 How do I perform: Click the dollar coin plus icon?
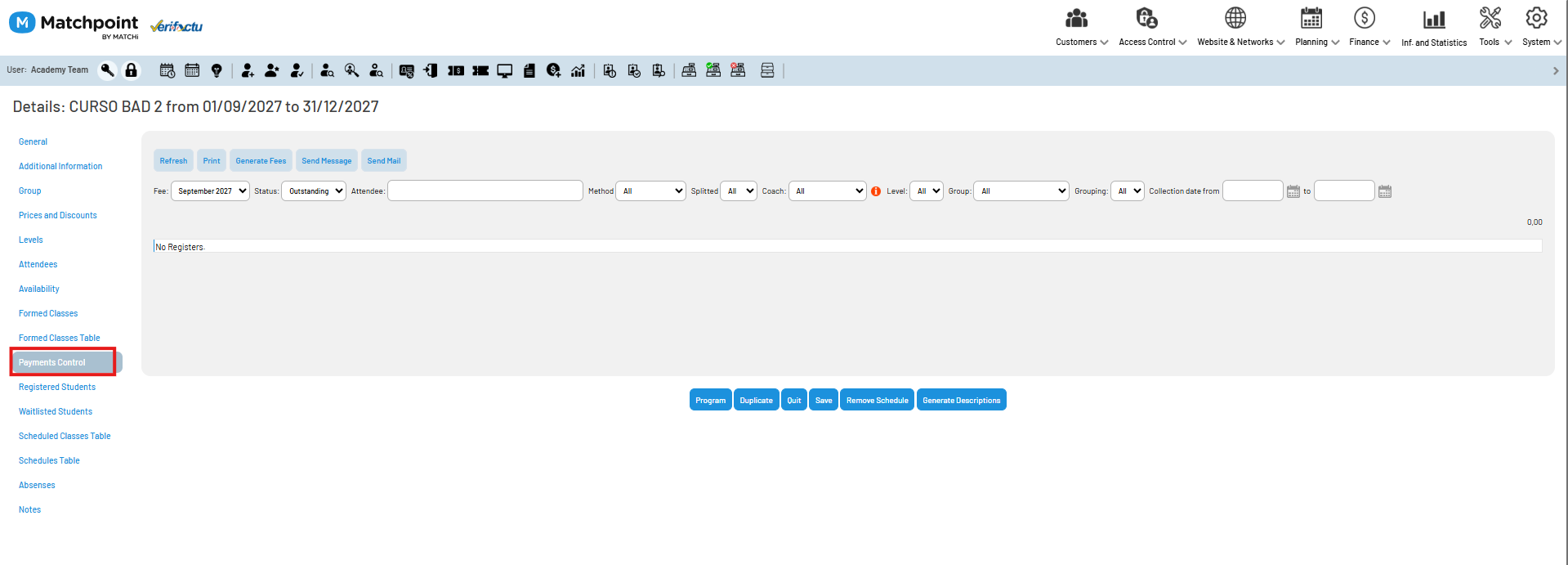tap(553, 70)
